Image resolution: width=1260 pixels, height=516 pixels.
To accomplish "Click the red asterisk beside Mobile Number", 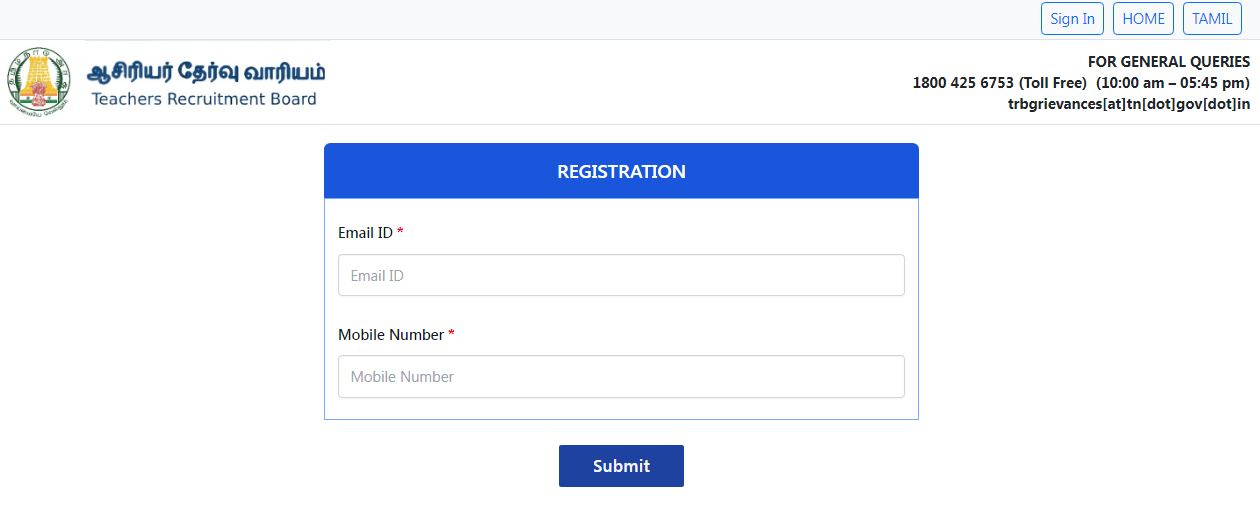I will pos(451,334).
